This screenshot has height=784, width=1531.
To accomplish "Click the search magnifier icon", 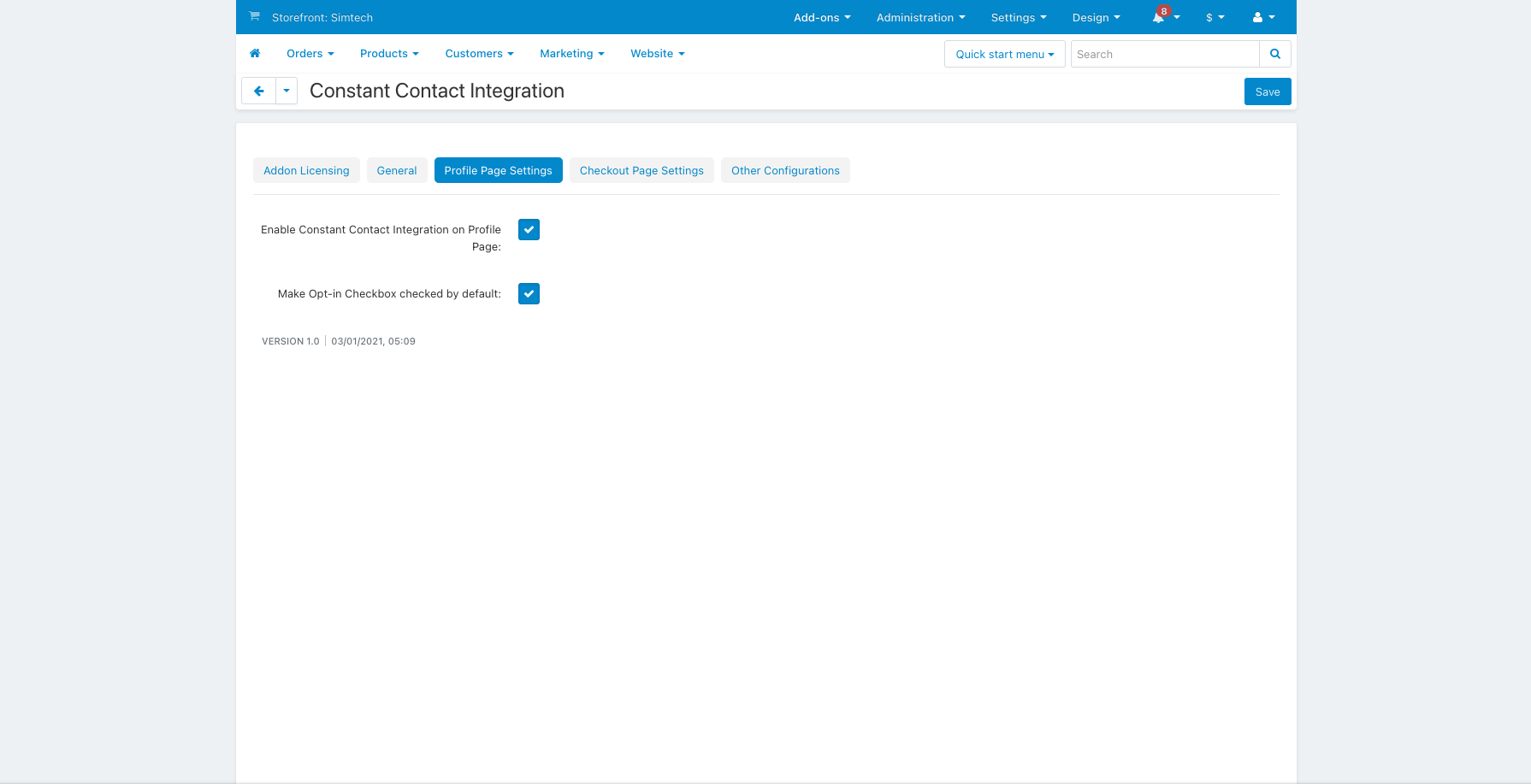I will point(1274,54).
